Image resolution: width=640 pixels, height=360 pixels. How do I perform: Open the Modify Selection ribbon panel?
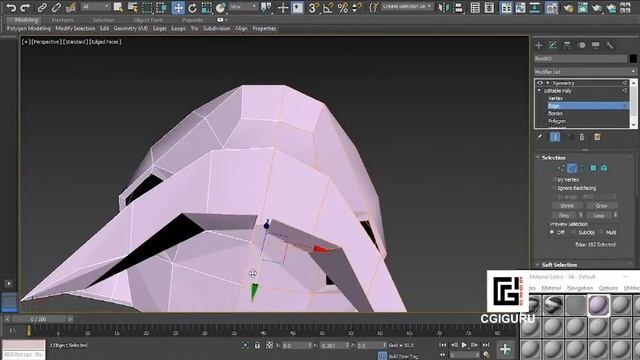(75, 29)
